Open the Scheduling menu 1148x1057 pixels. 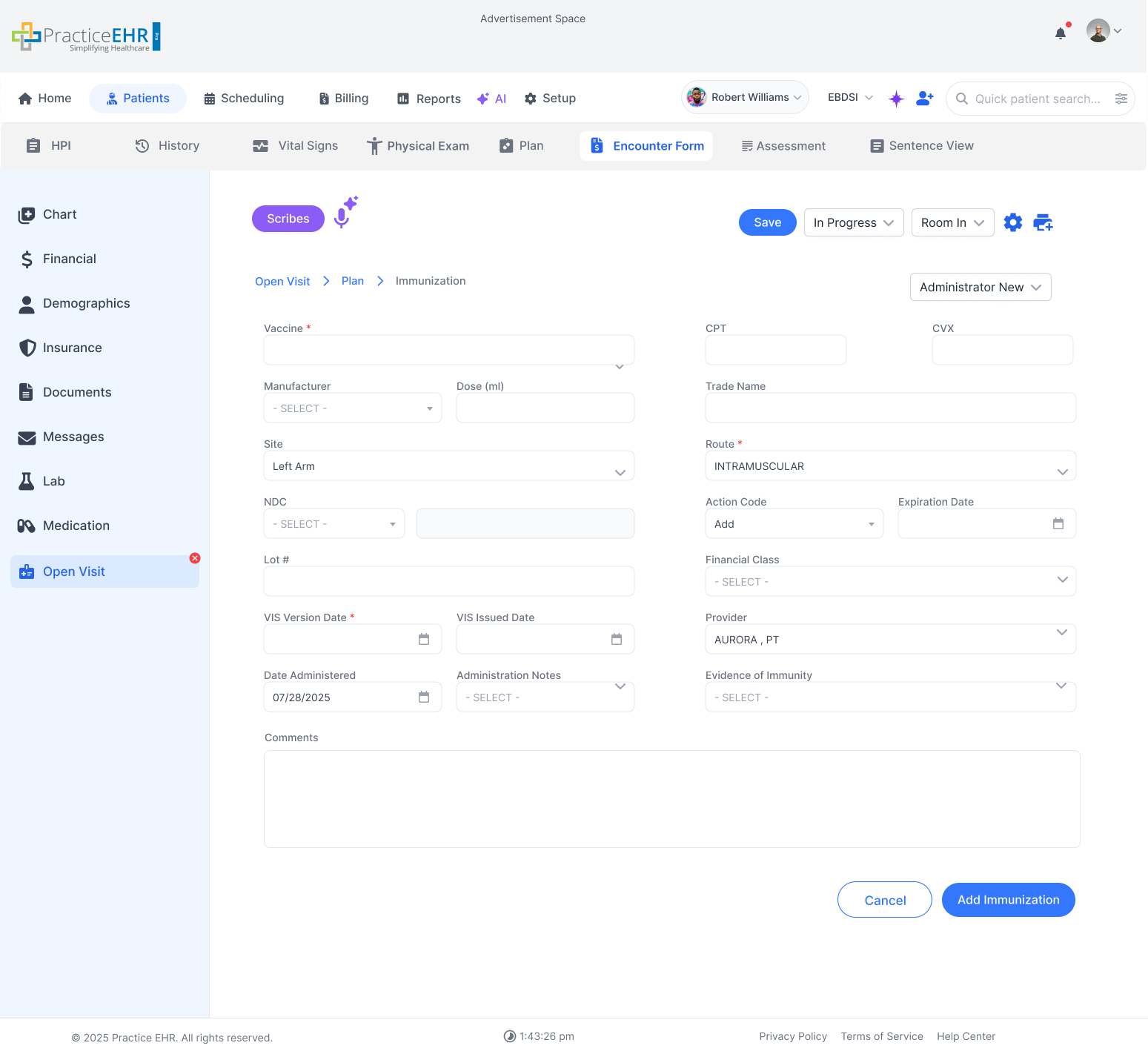pyautogui.click(x=244, y=99)
